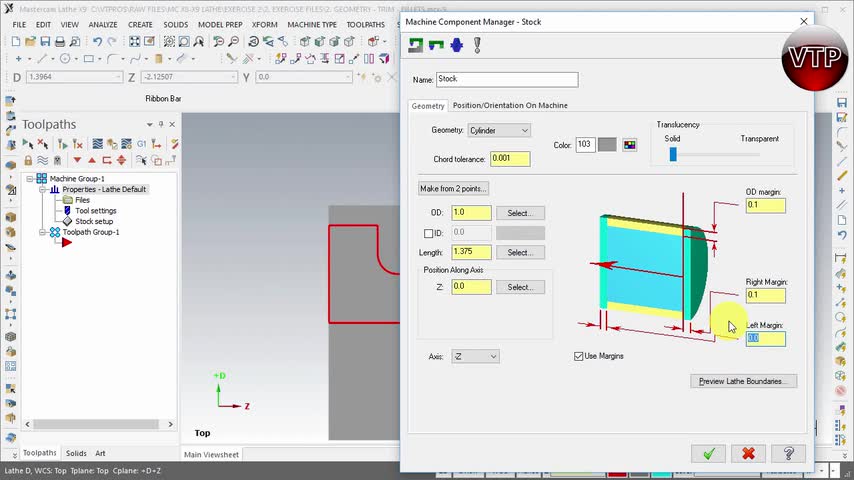Undo the last action
This screenshot has height=480, width=854.
click(x=97, y=41)
